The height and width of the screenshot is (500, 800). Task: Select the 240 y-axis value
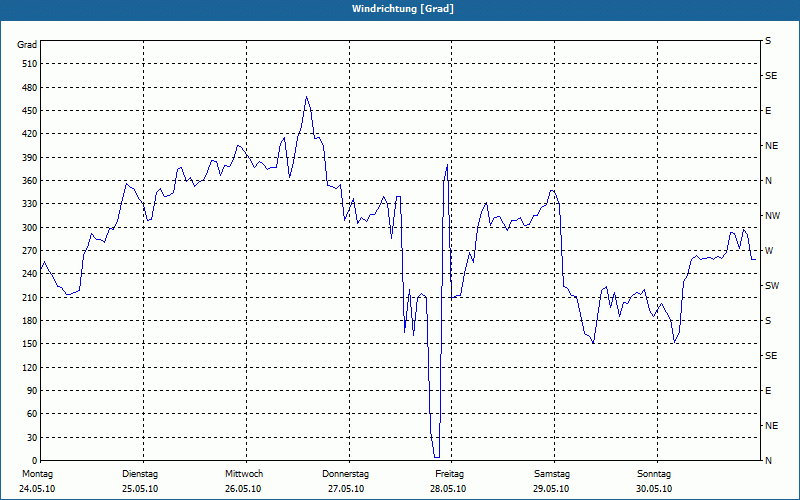pyautogui.click(x=30, y=274)
